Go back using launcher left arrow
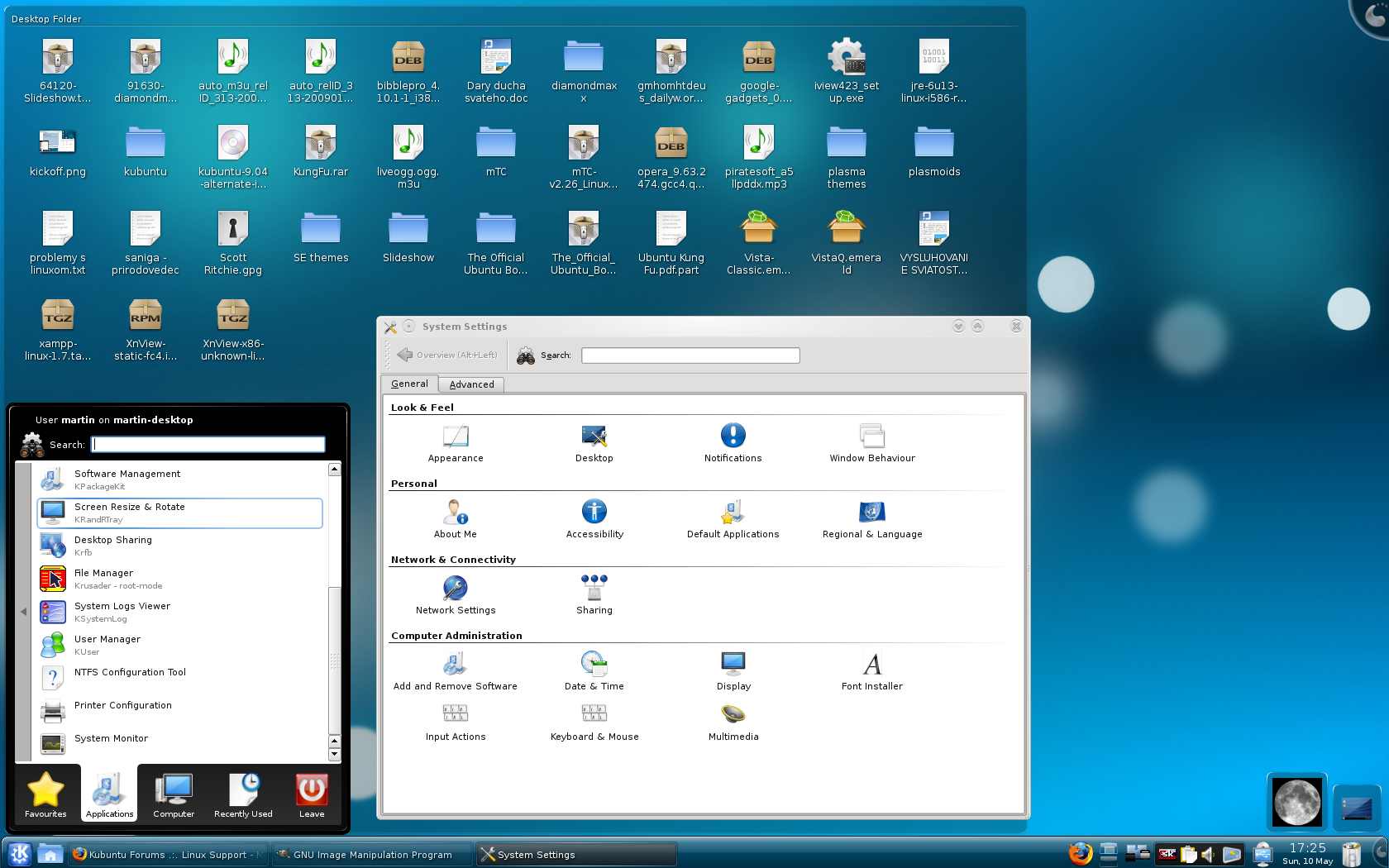This screenshot has height=868, width=1389. [23, 612]
